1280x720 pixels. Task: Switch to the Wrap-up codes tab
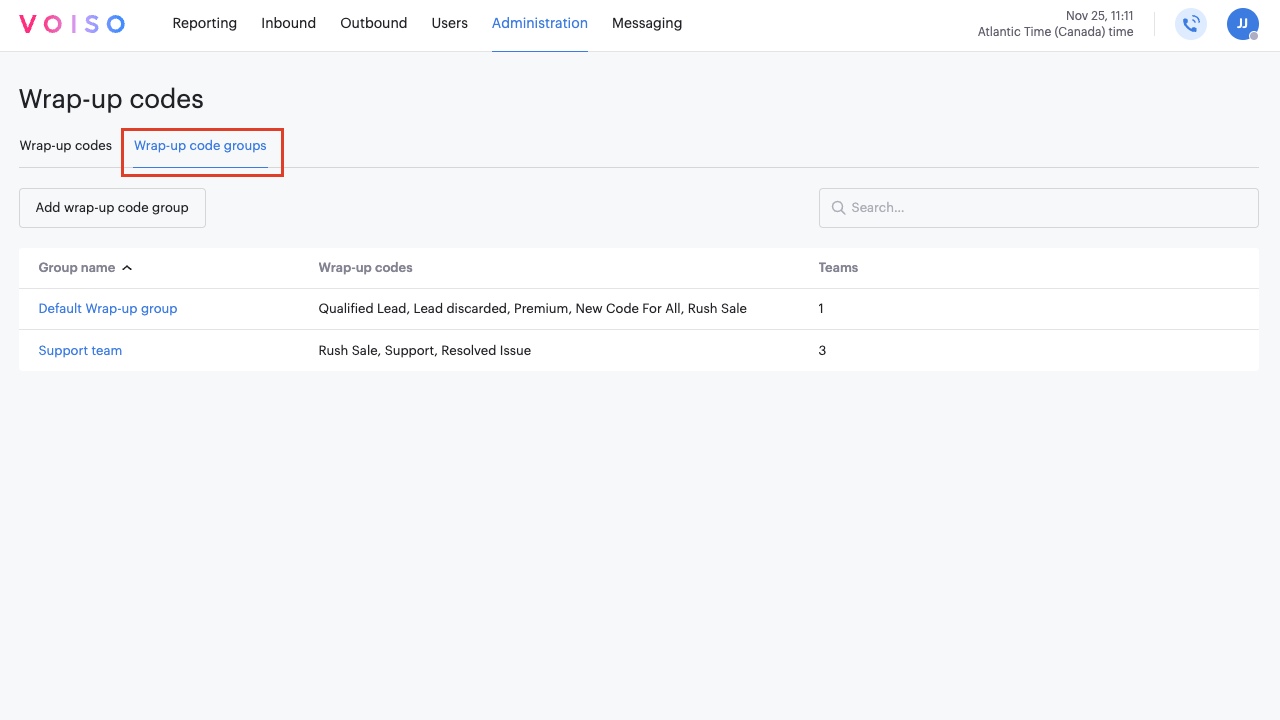point(66,146)
